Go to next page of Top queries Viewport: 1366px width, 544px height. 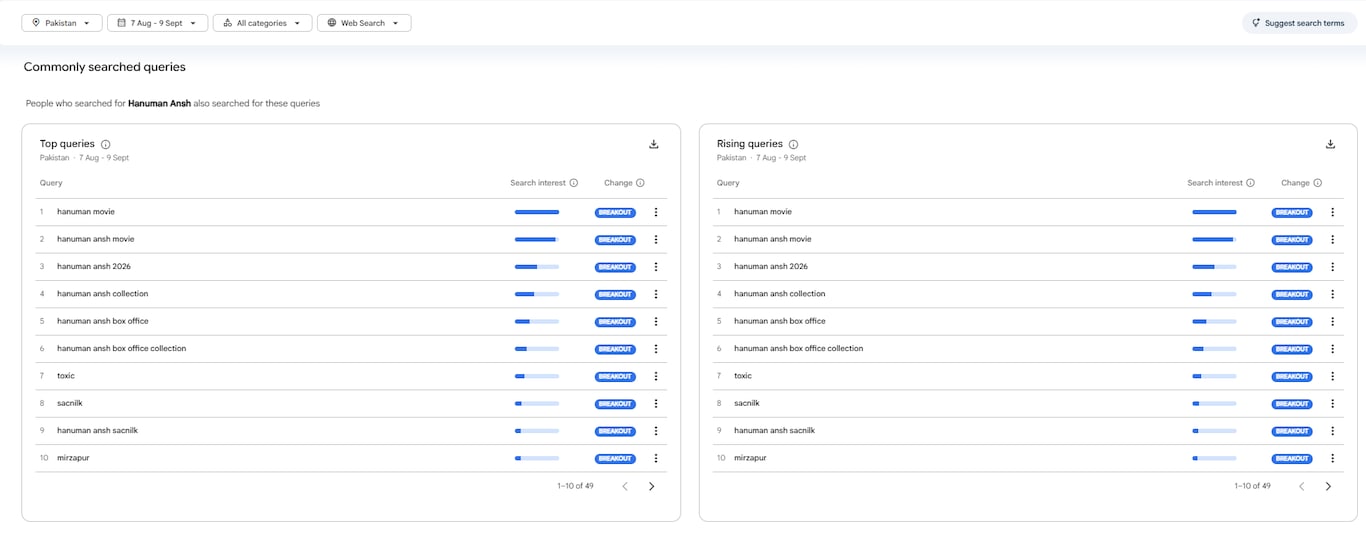point(652,486)
